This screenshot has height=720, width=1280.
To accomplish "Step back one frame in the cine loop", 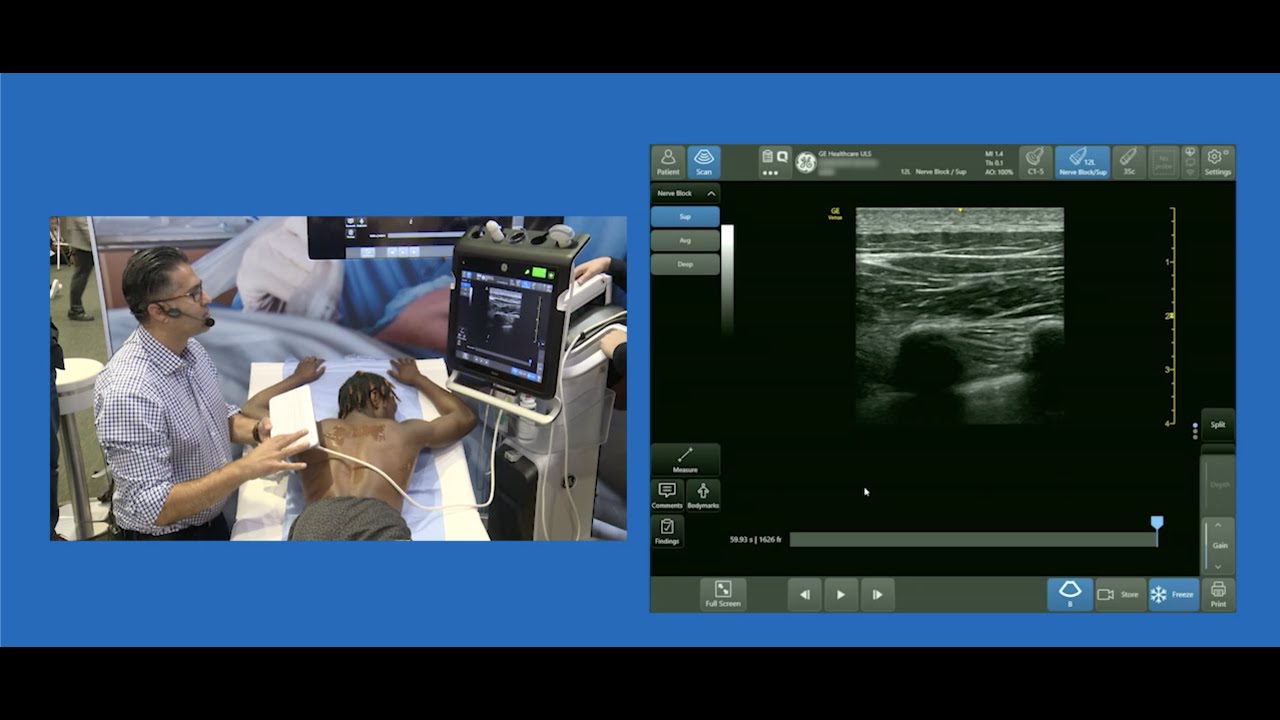I will pyautogui.click(x=805, y=594).
